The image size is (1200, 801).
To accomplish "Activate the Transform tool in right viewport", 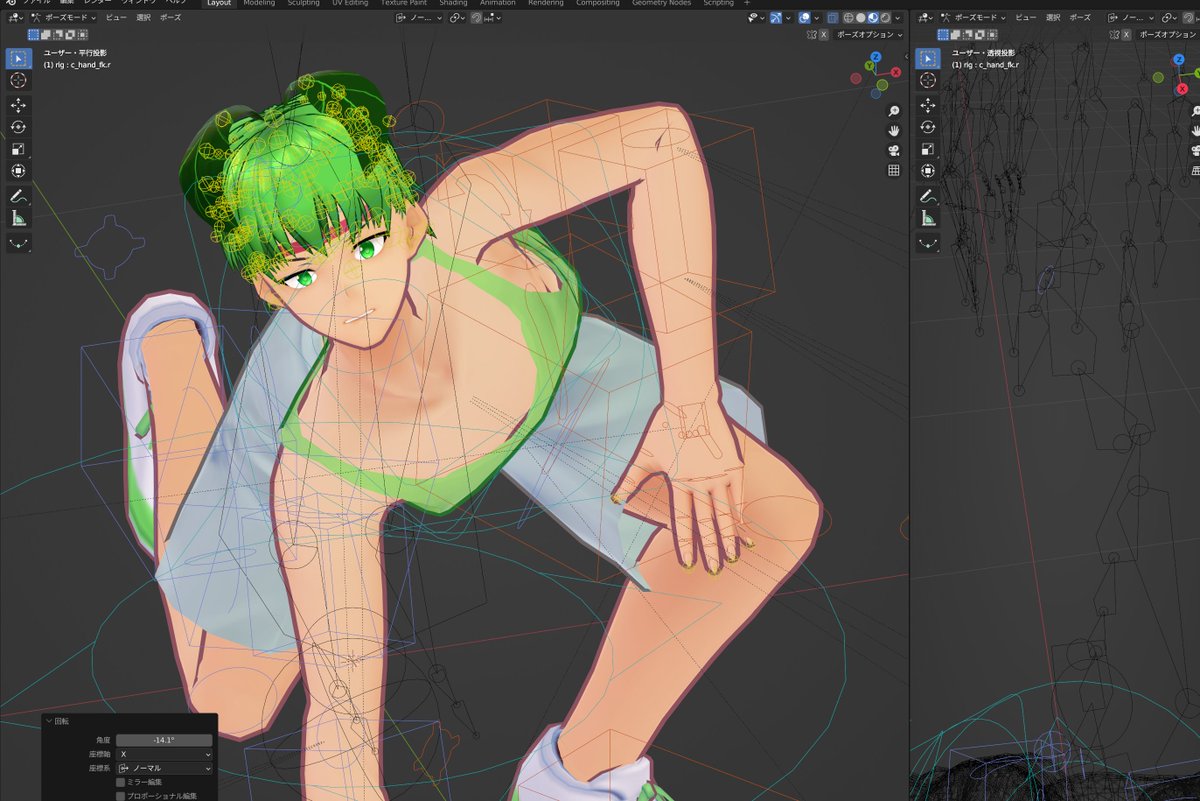I will (x=928, y=171).
